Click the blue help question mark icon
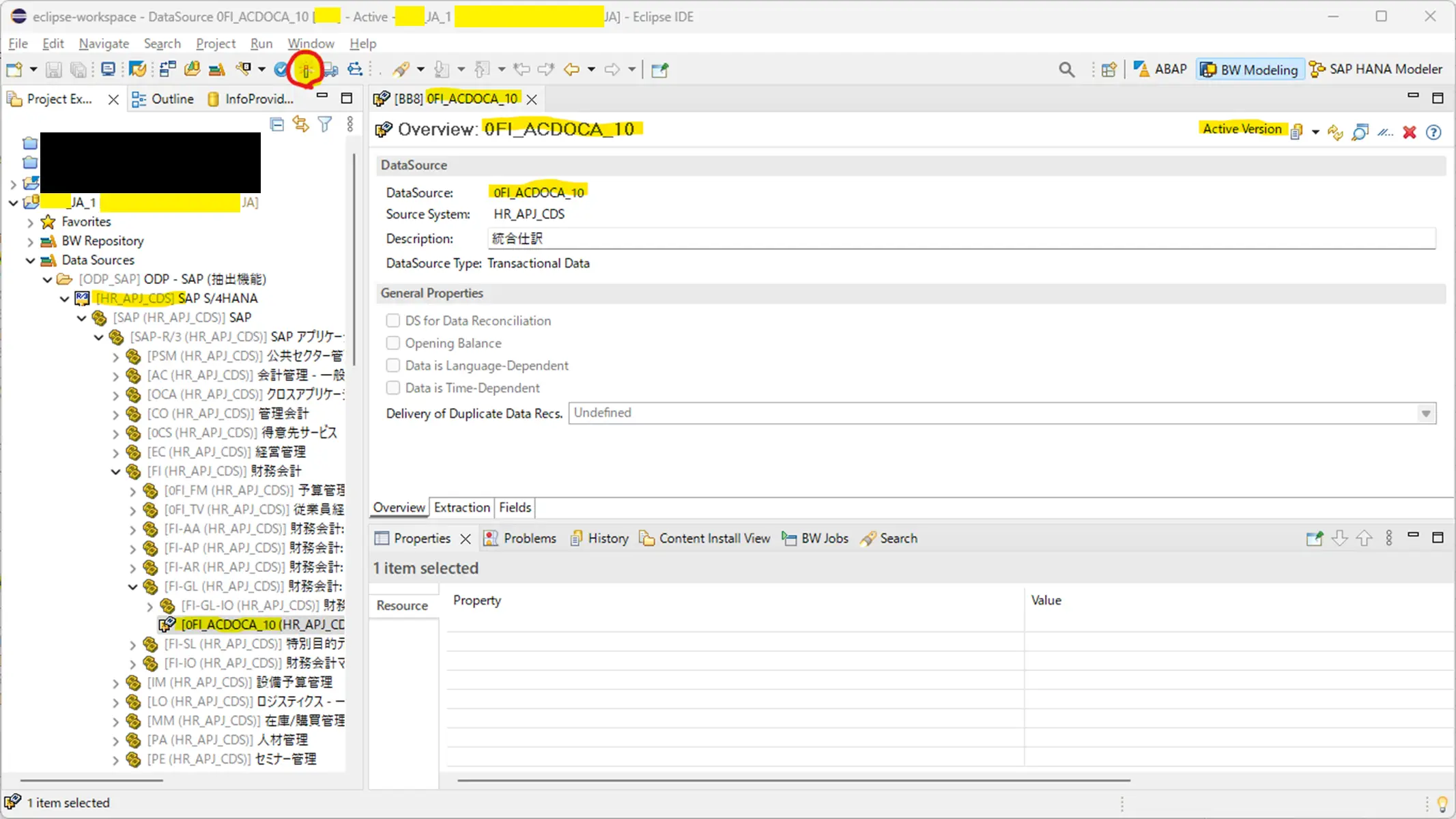This screenshot has width=1456, height=819. 1433,132
